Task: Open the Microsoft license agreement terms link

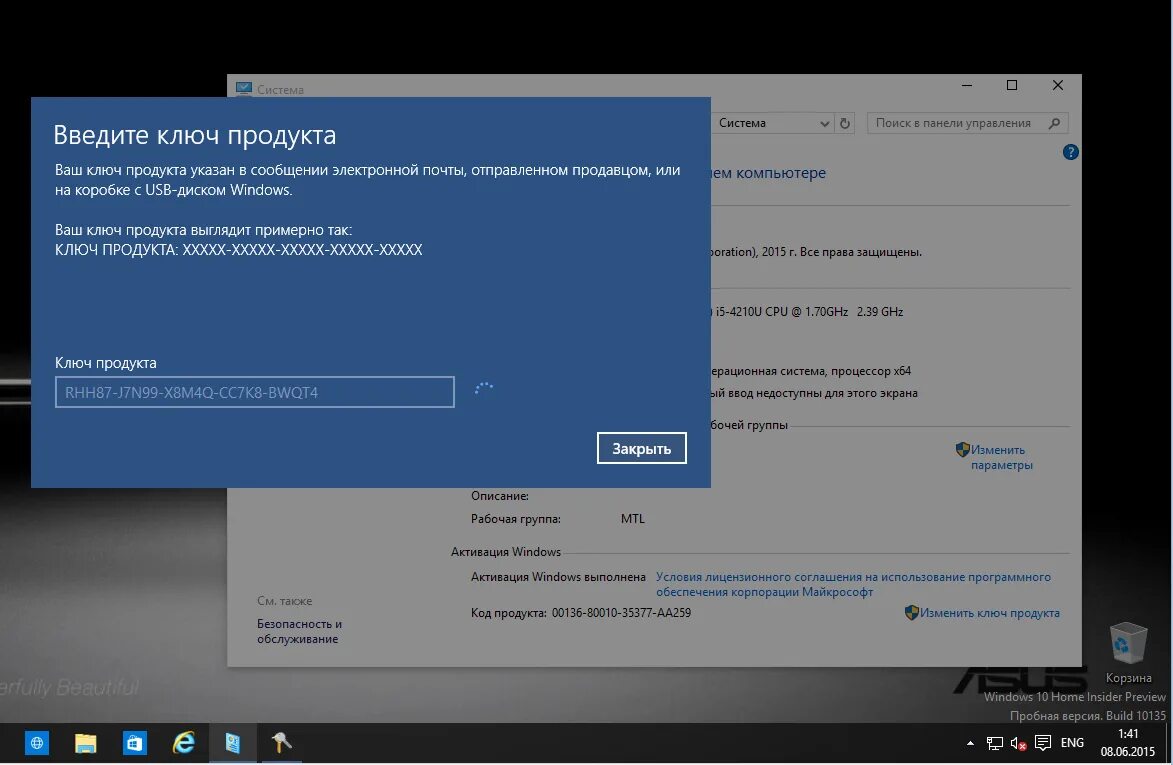Action: click(853, 584)
